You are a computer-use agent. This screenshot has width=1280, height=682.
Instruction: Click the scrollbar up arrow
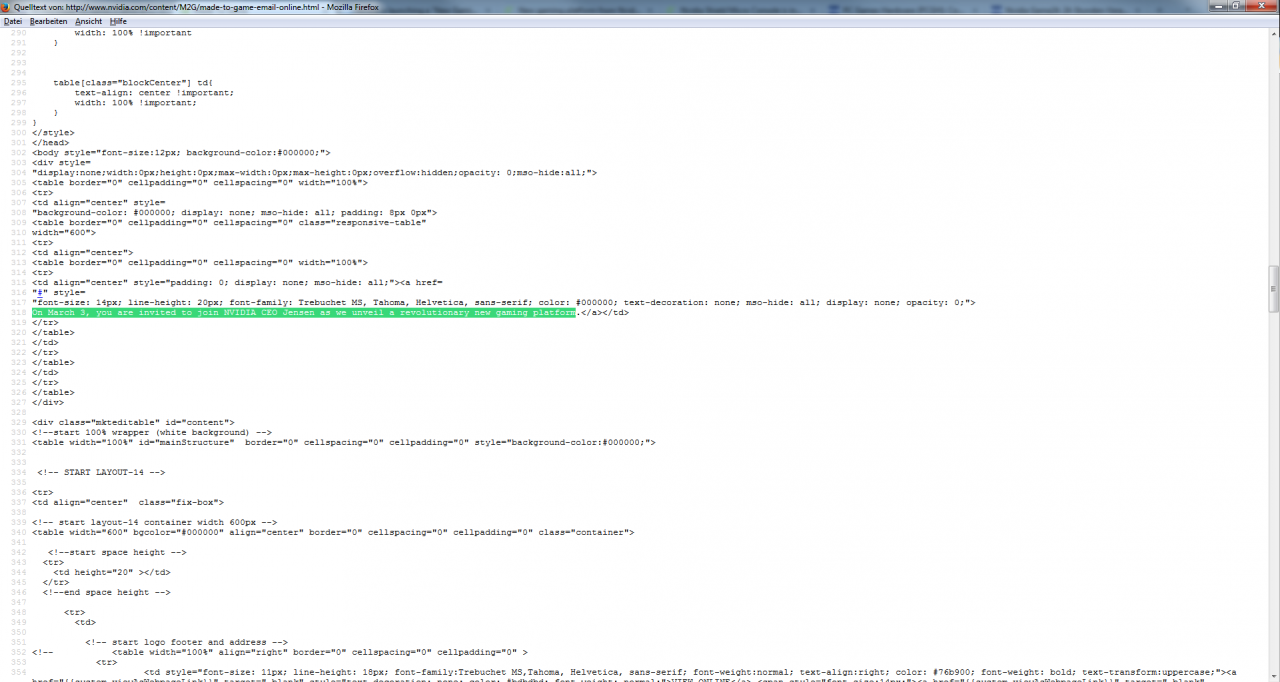pyautogui.click(x=1274, y=34)
